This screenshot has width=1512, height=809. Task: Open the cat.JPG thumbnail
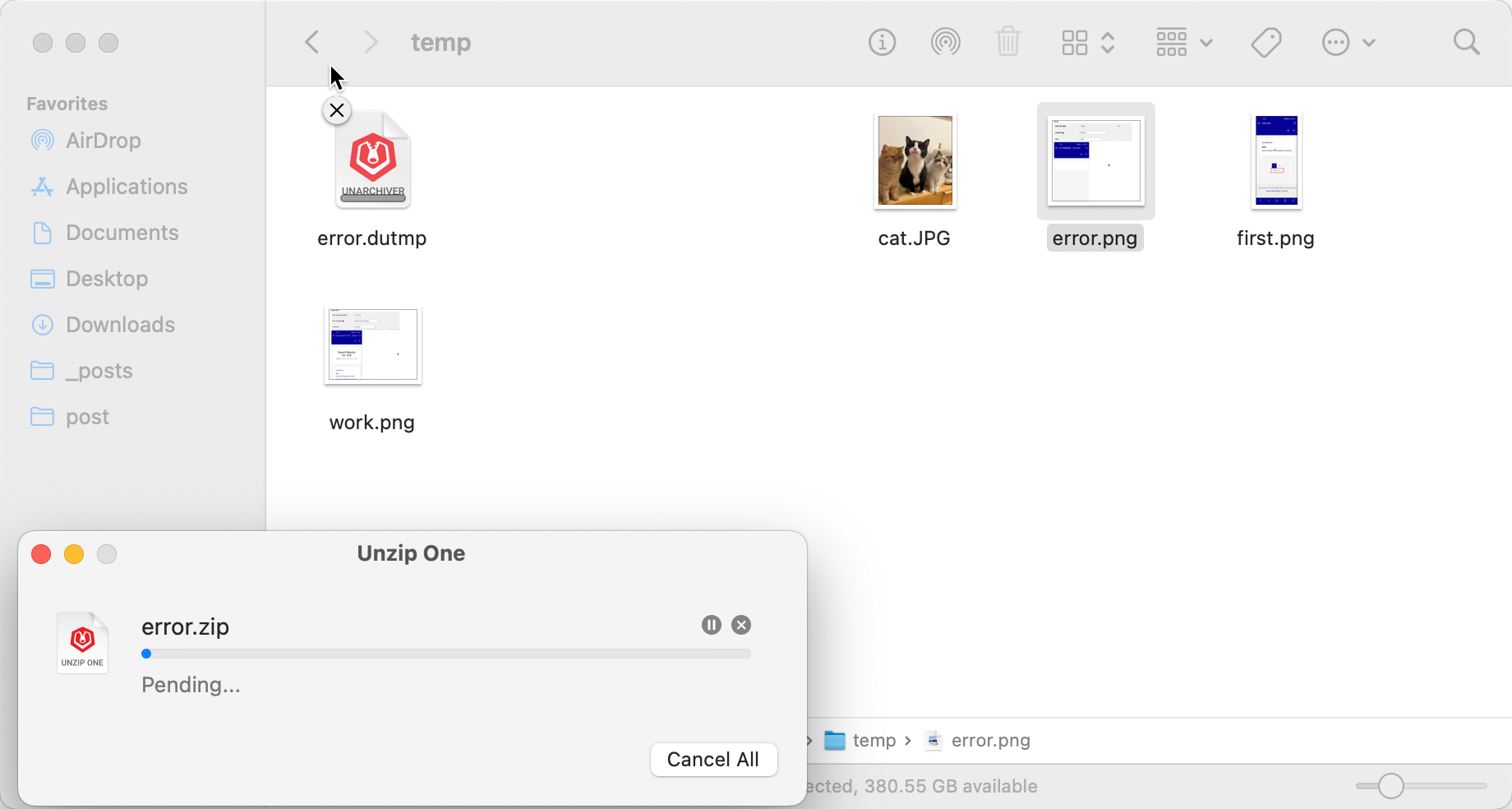tap(914, 161)
